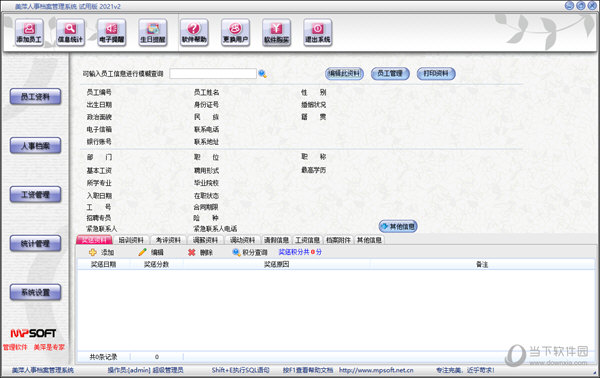Click the 软件购买 (Buy Software) toolbar icon

tap(277, 33)
